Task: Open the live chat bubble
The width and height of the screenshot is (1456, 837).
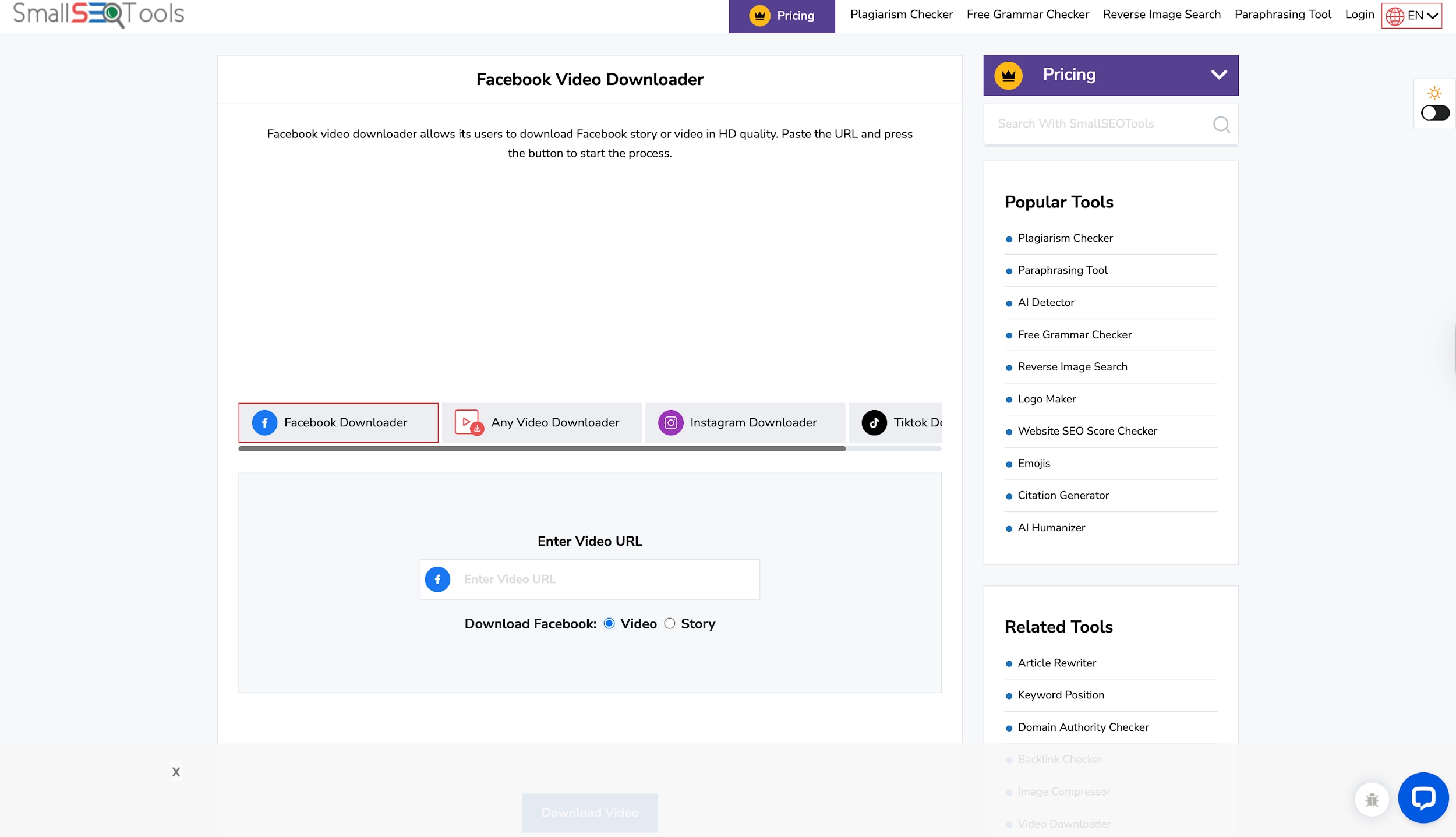Action: 1423,797
